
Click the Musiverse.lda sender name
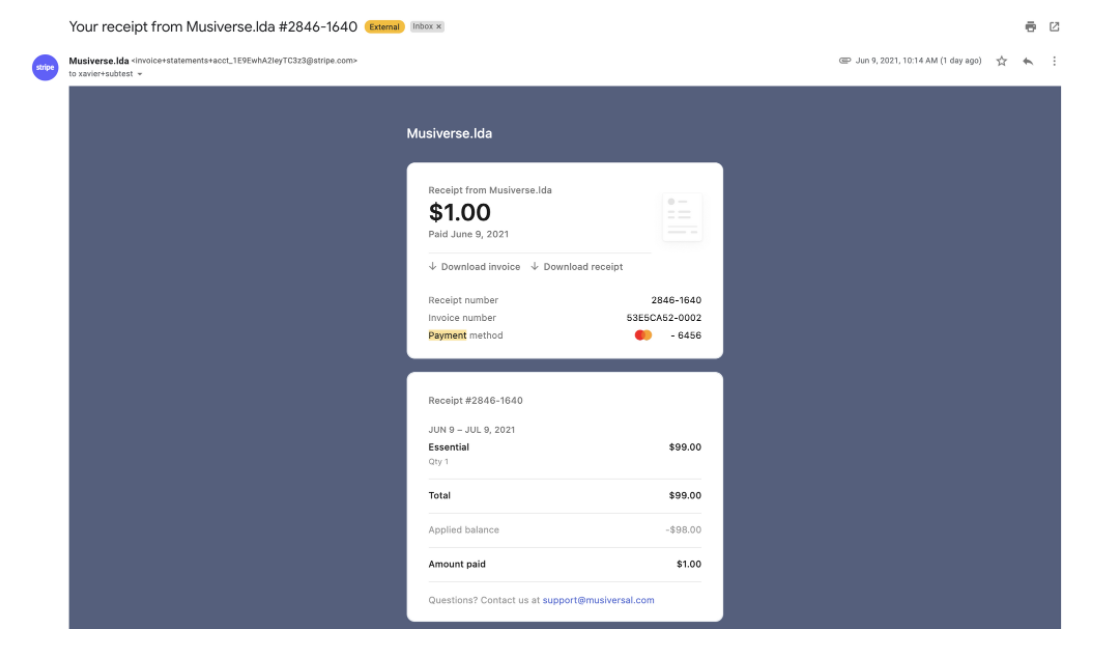click(98, 61)
